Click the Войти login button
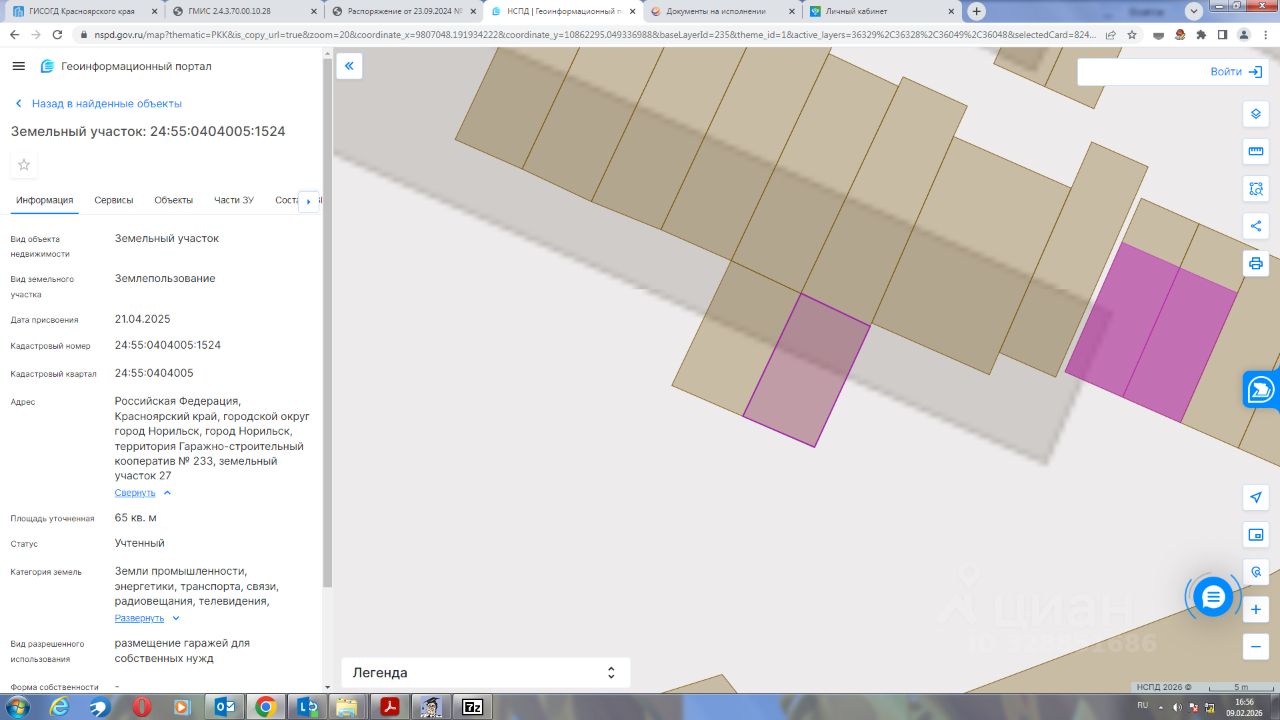Image resolution: width=1280 pixels, height=720 pixels. click(1235, 72)
